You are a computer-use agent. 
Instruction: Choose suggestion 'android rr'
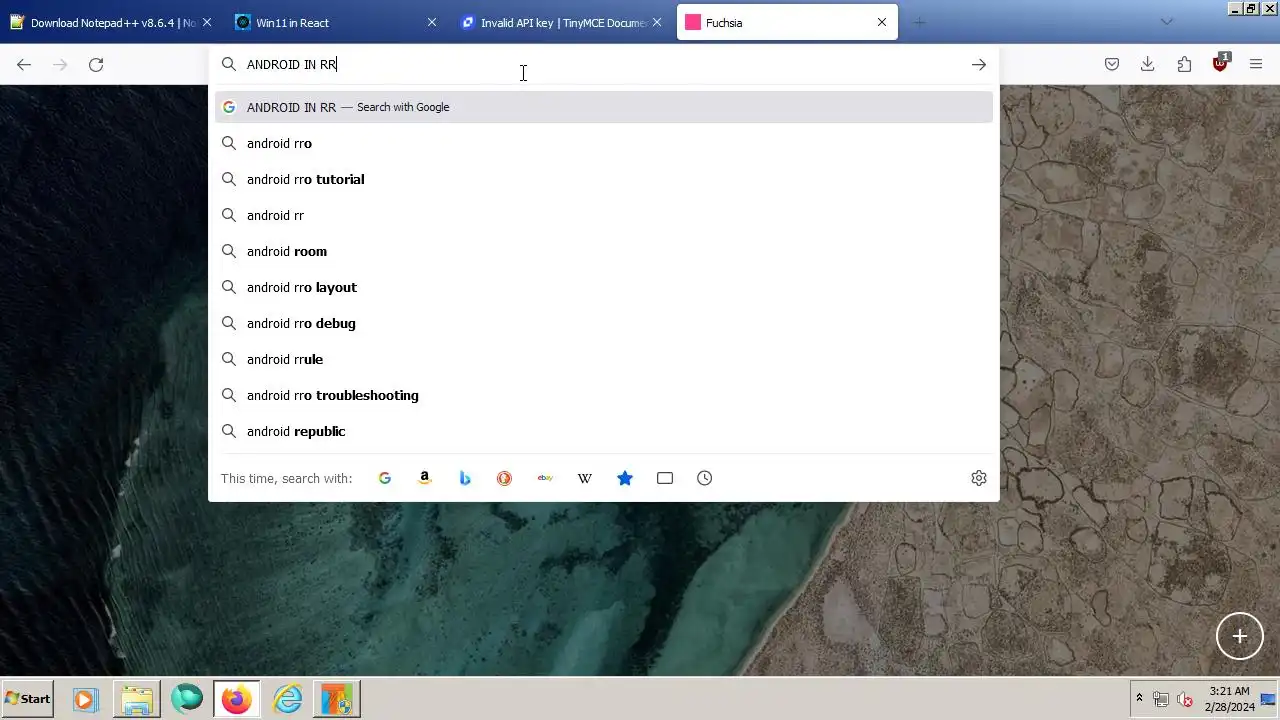[x=604, y=215]
